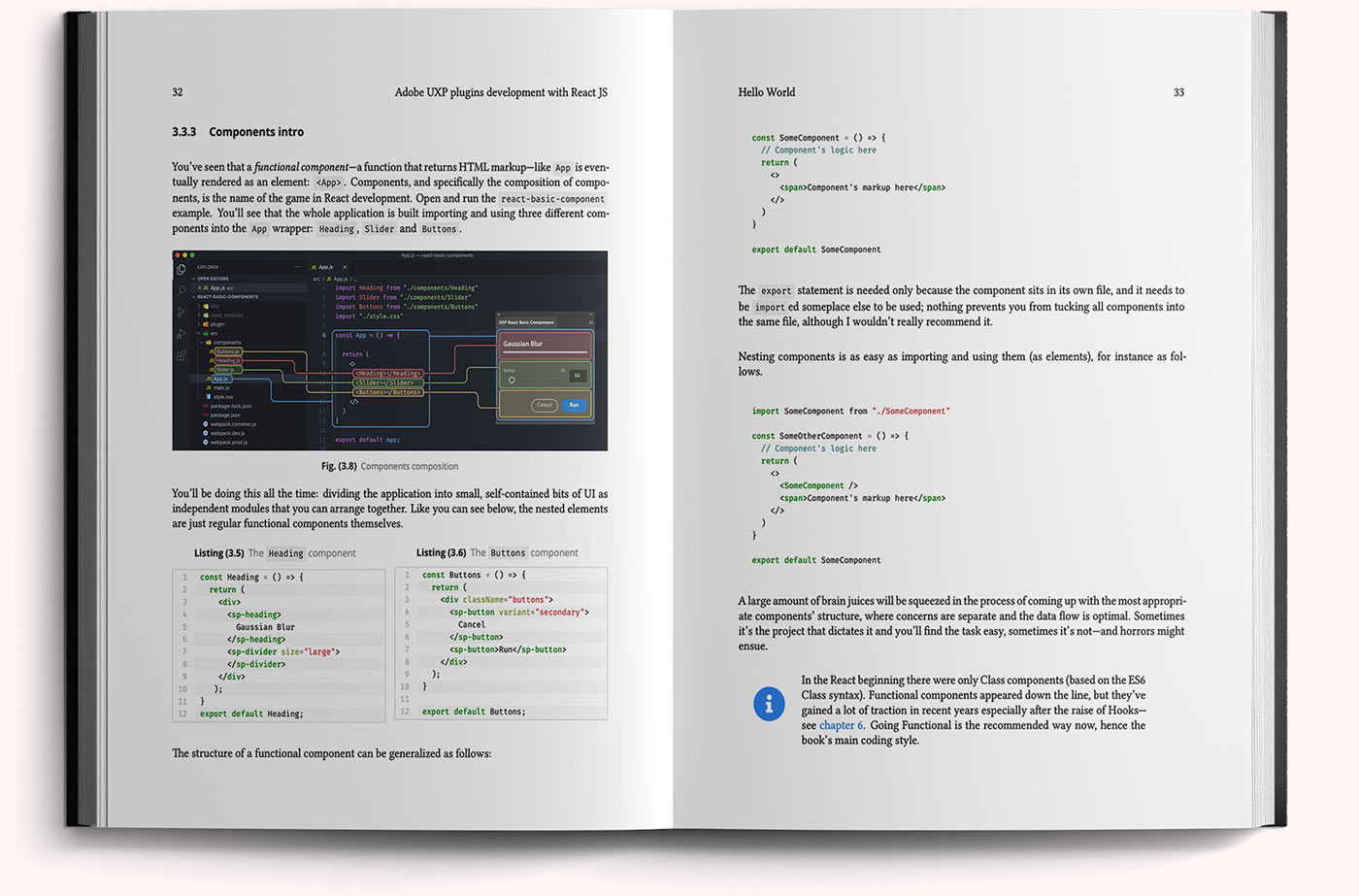Open main.js in the file tree
The width and height of the screenshot is (1359, 896).
[x=219, y=388]
